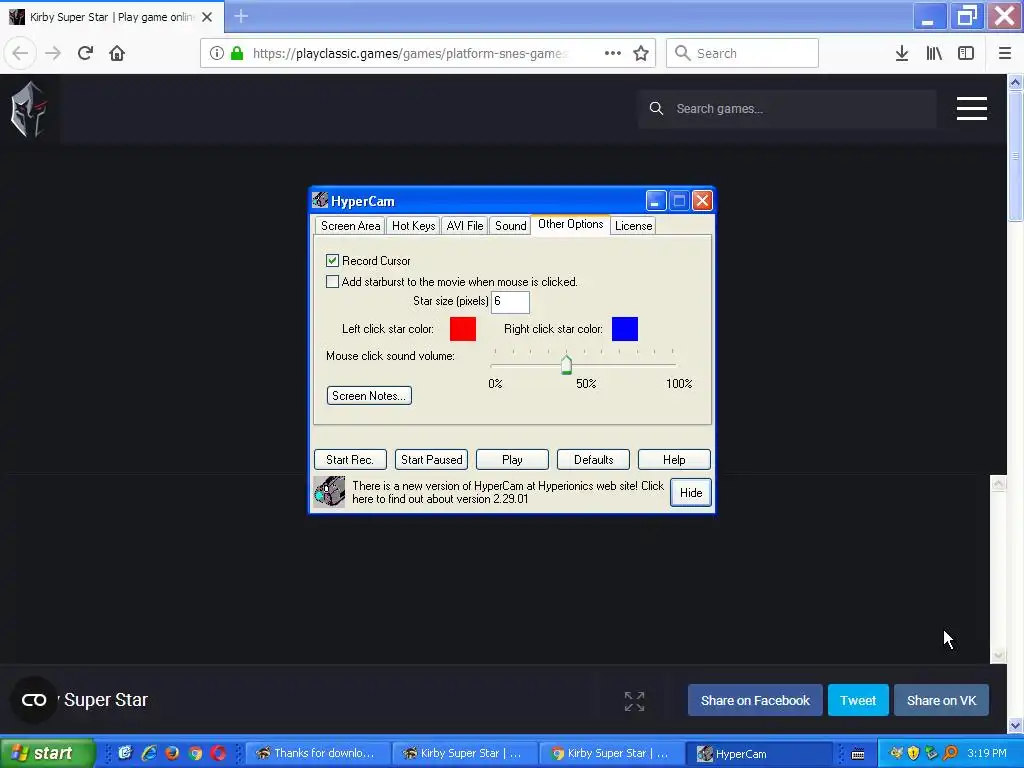Screen dimensions: 1024x768
Task: Click the browser forward arrow
Action: pos(53,53)
